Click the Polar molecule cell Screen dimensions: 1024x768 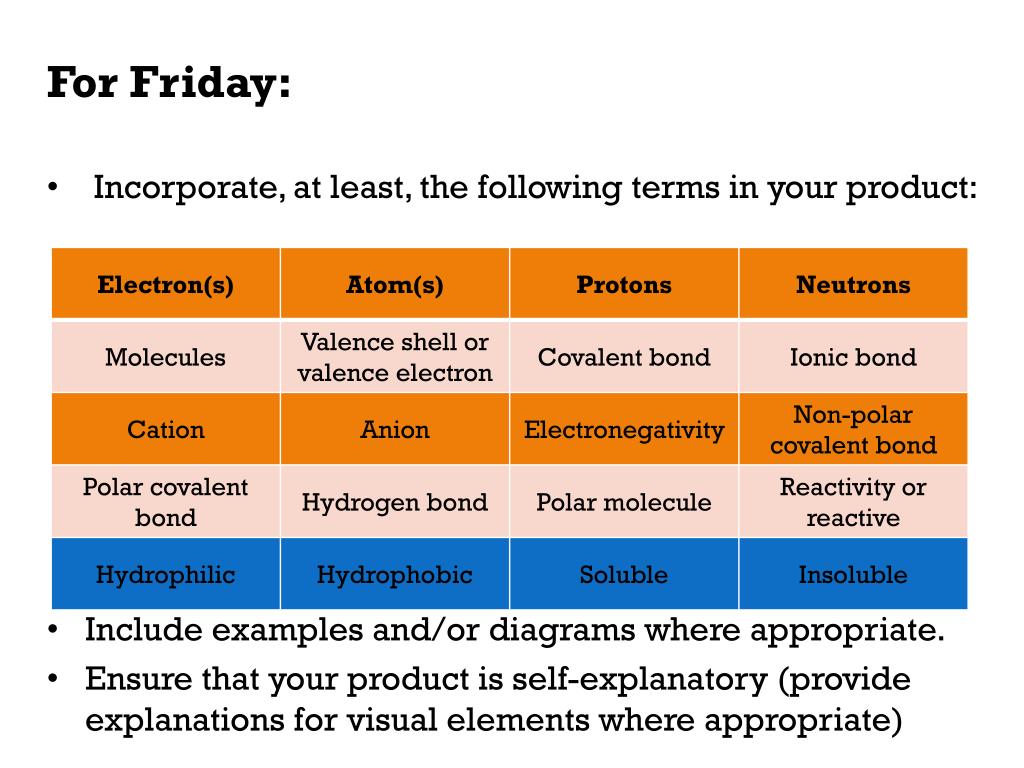[x=624, y=502]
